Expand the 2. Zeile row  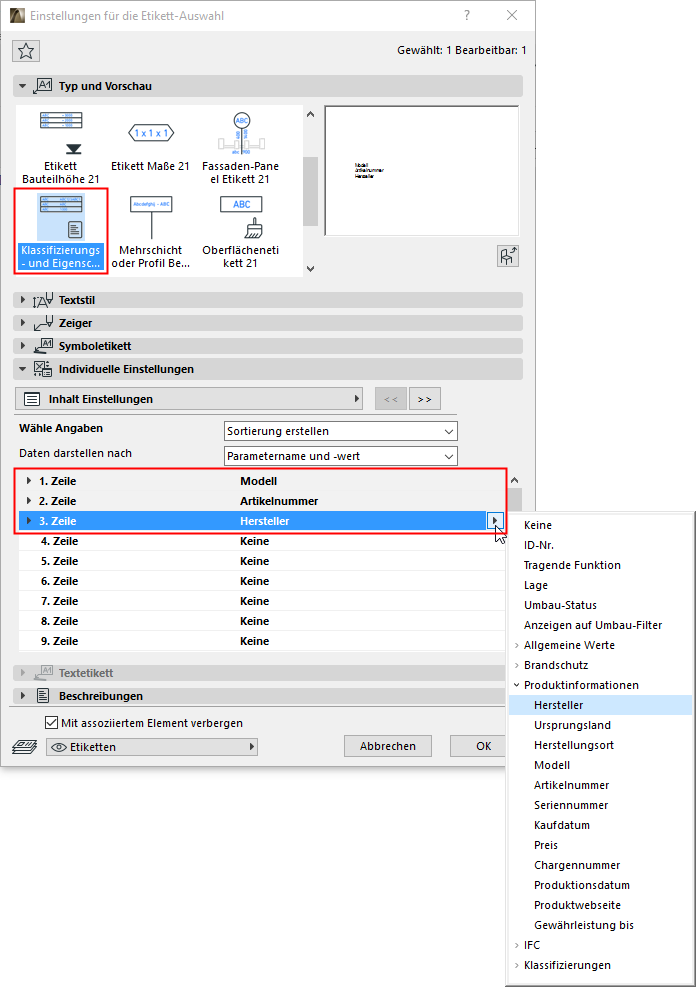28,501
